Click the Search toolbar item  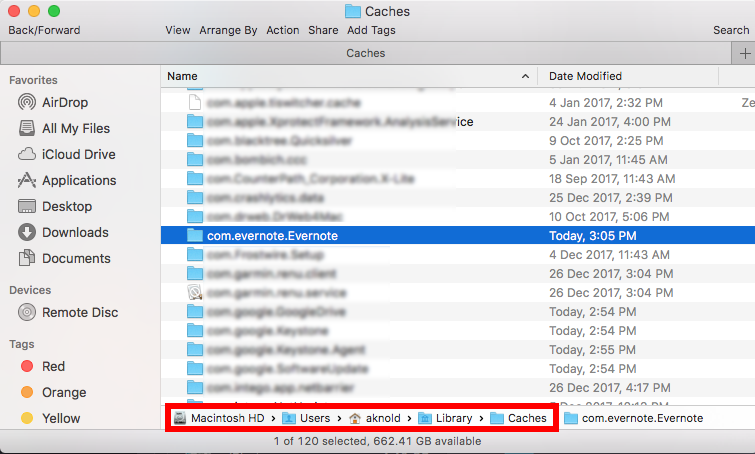click(x=731, y=30)
